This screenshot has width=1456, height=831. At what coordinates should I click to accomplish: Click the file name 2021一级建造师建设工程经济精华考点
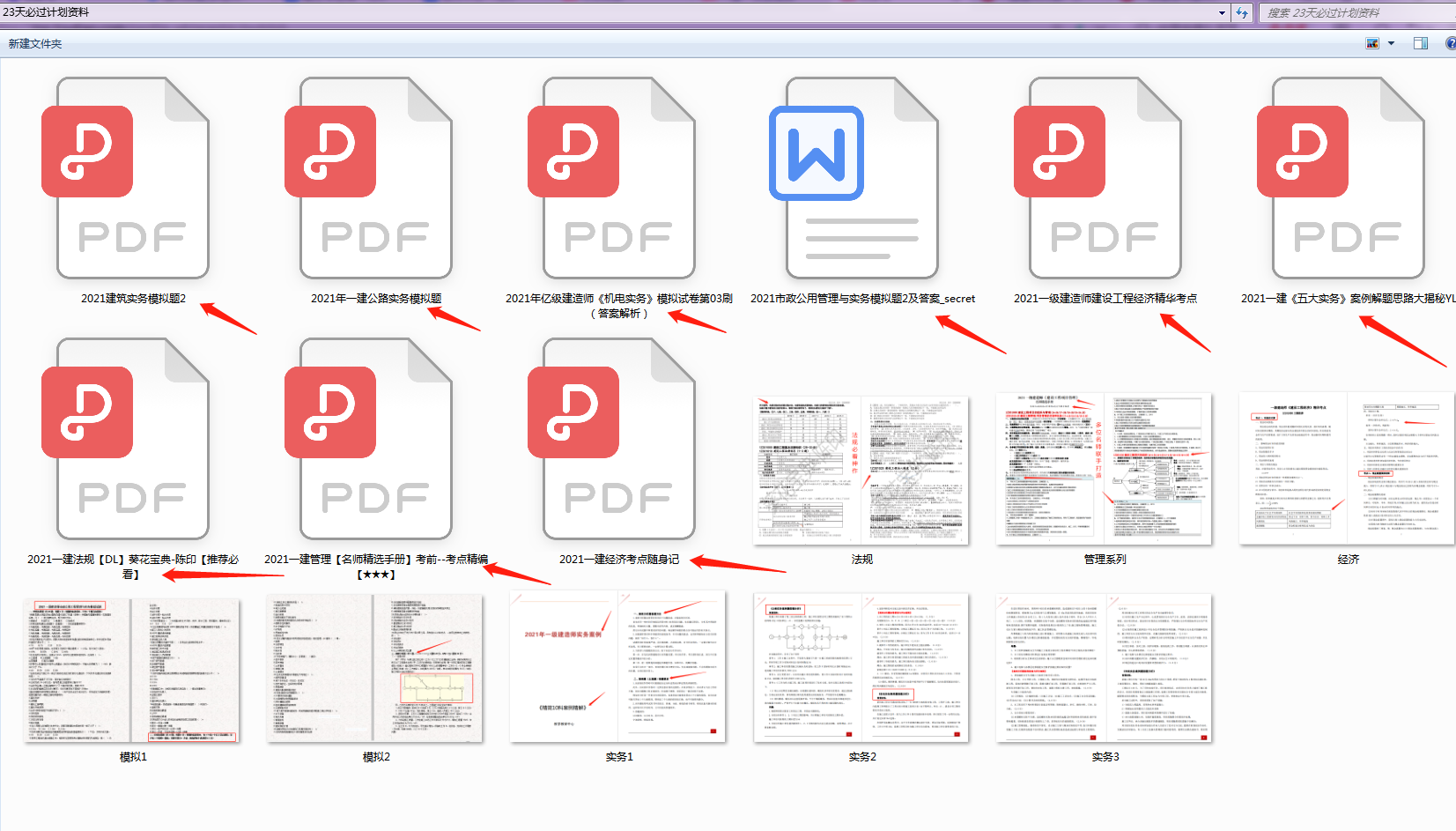click(1105, 299)
